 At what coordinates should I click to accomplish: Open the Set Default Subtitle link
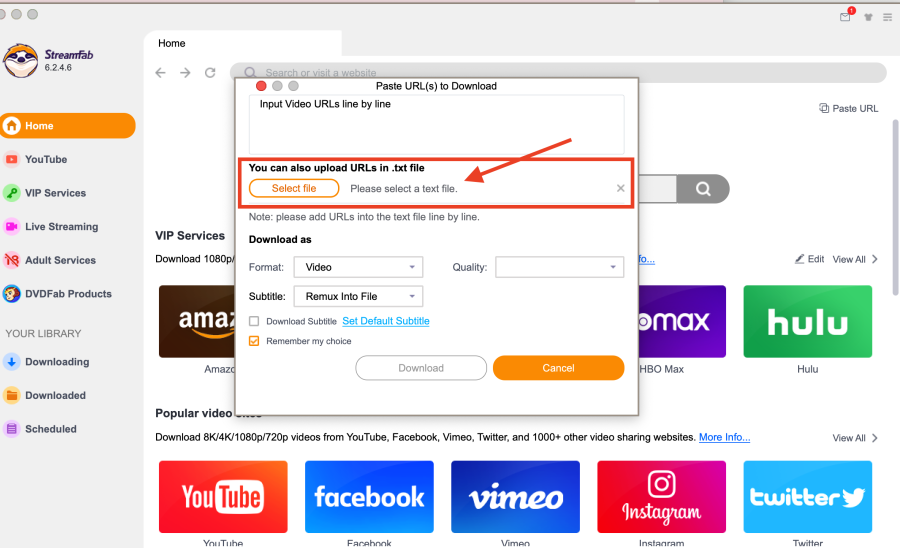click(x=386, y=321)
